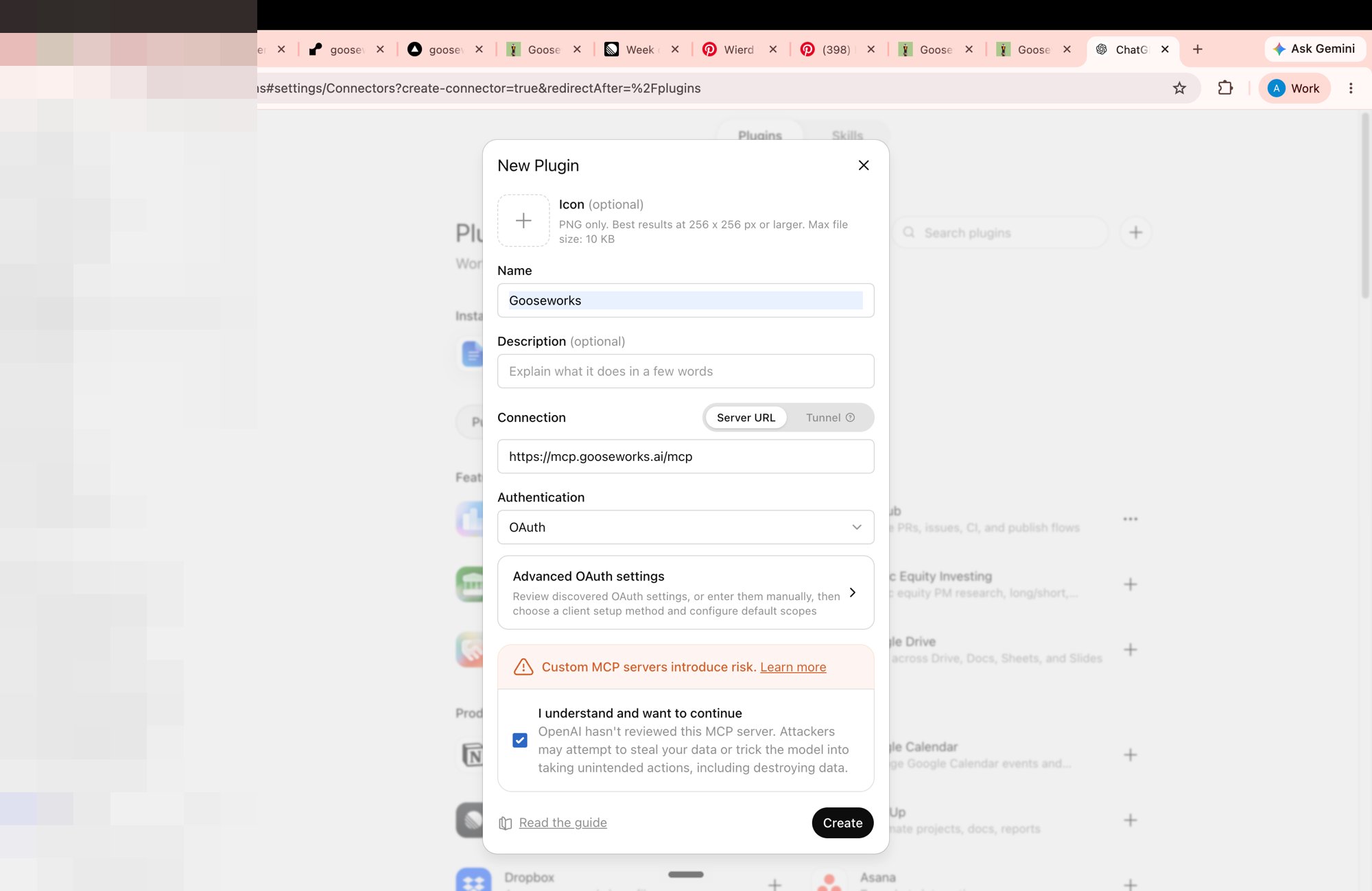Show the Tunnel help info icon

pyautogui.click(x=850, y=418)
